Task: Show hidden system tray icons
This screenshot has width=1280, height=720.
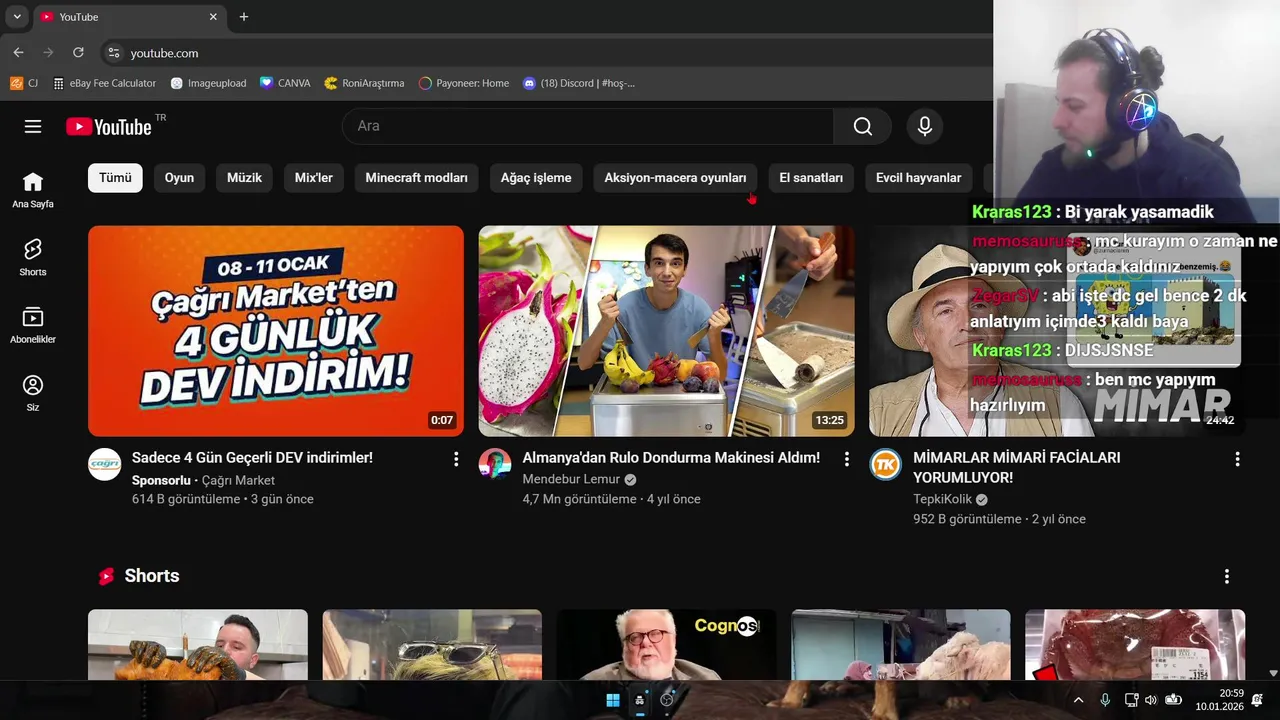Action: coord(1078,700)
